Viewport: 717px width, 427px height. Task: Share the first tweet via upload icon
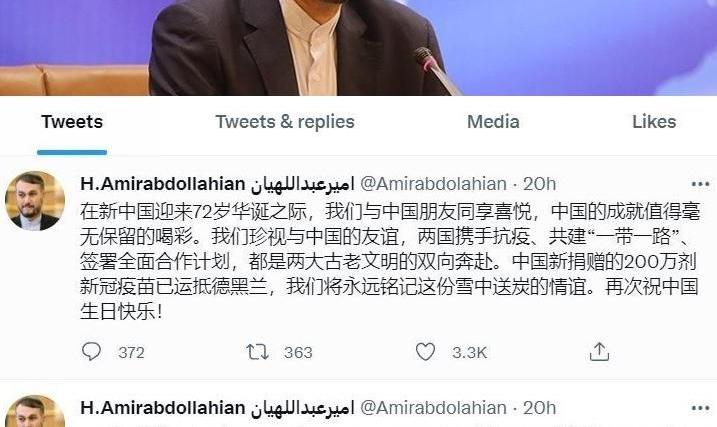pos(599,352)
